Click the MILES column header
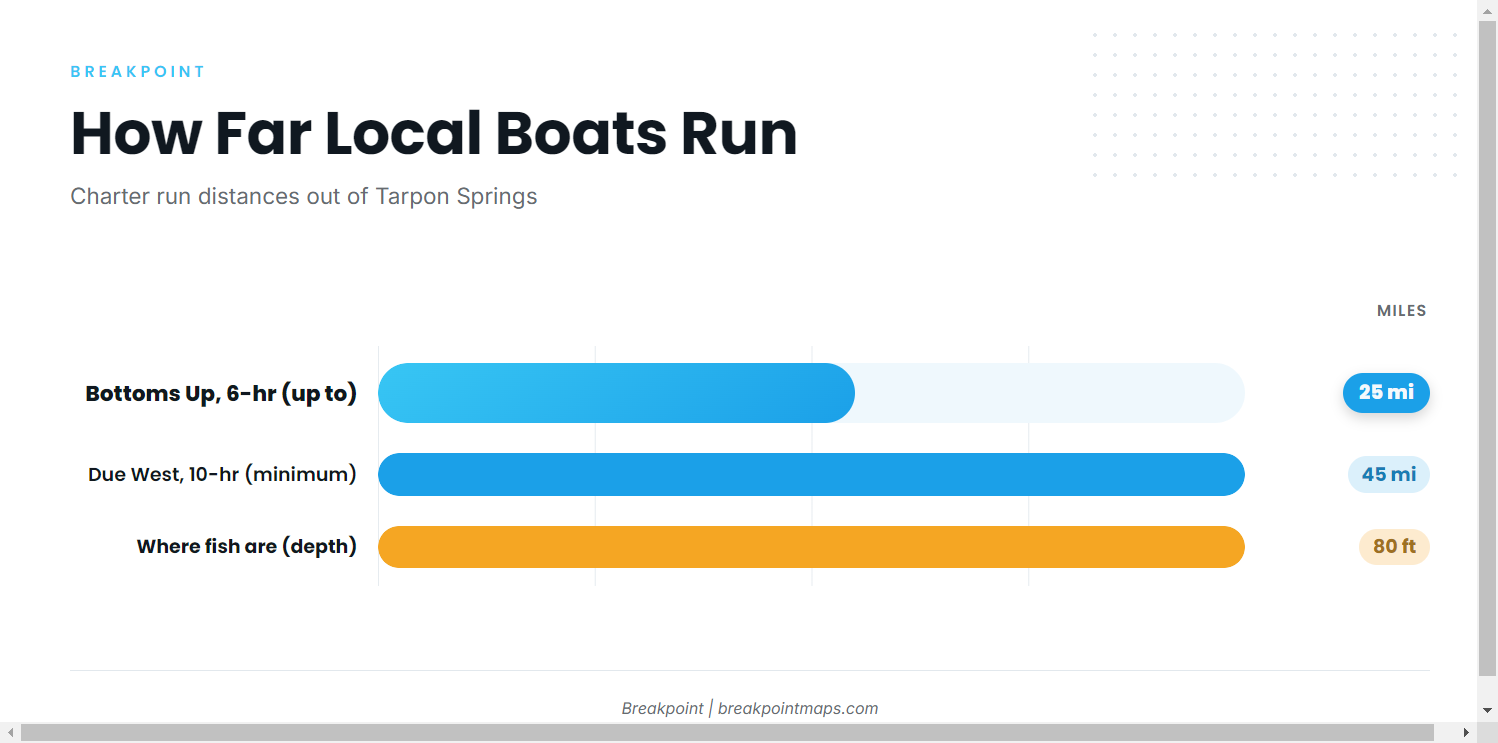The image size is (1498, 743). (x=1402, y=311)
